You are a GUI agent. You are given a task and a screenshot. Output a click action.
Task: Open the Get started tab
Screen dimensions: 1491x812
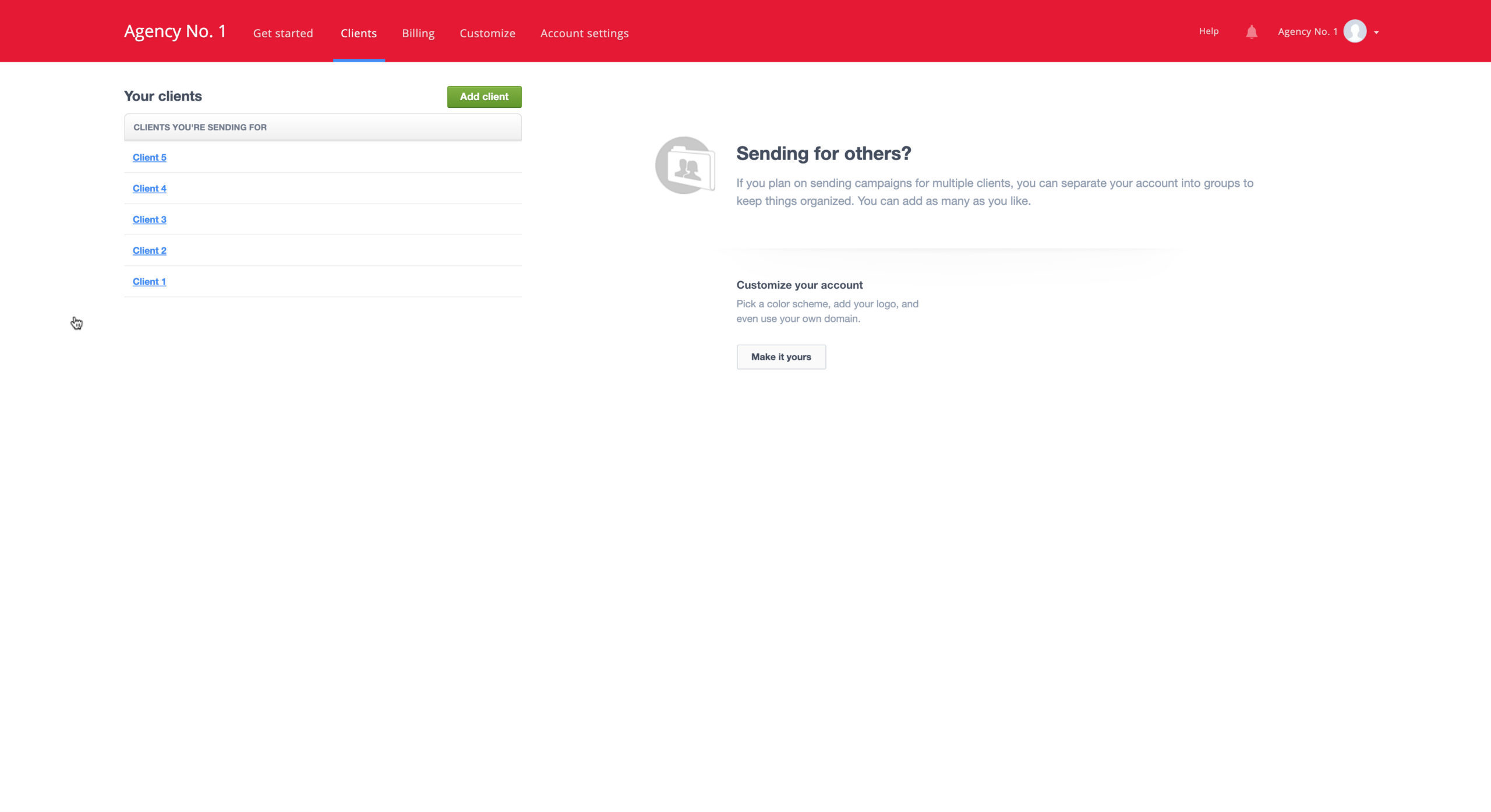point(283,33)
